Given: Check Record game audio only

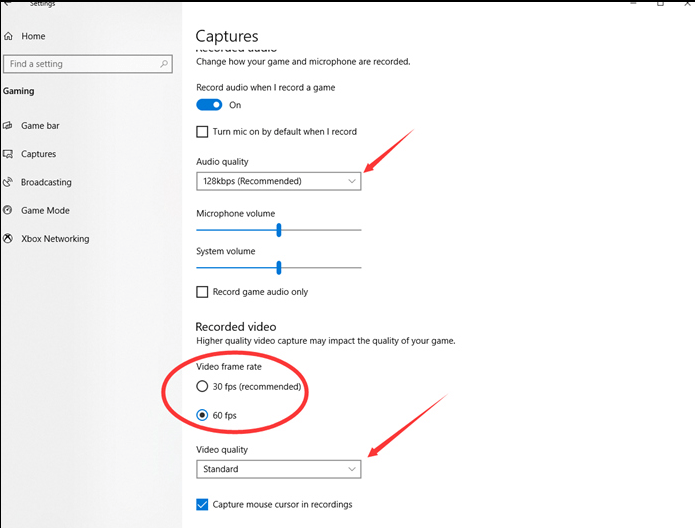Looking at the screenshot, I should point(203,292).
